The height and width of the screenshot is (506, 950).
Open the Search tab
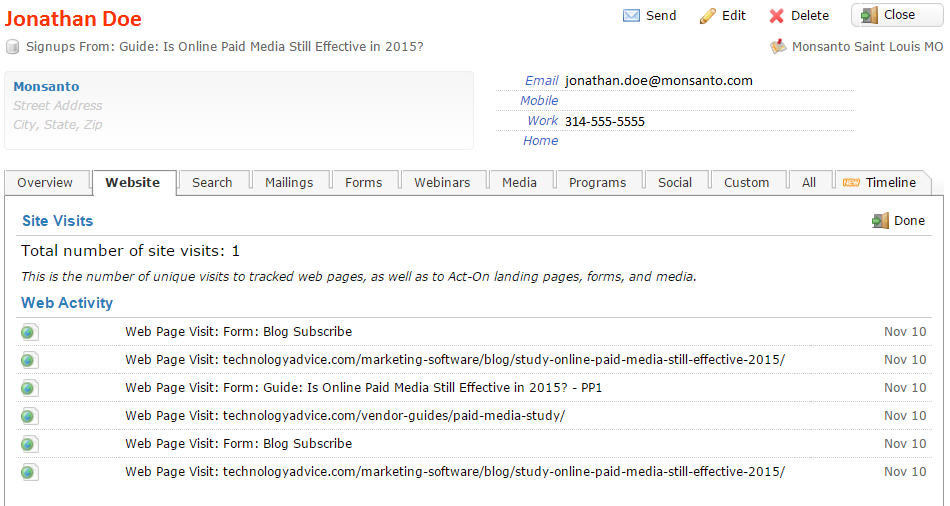[212, 183]
